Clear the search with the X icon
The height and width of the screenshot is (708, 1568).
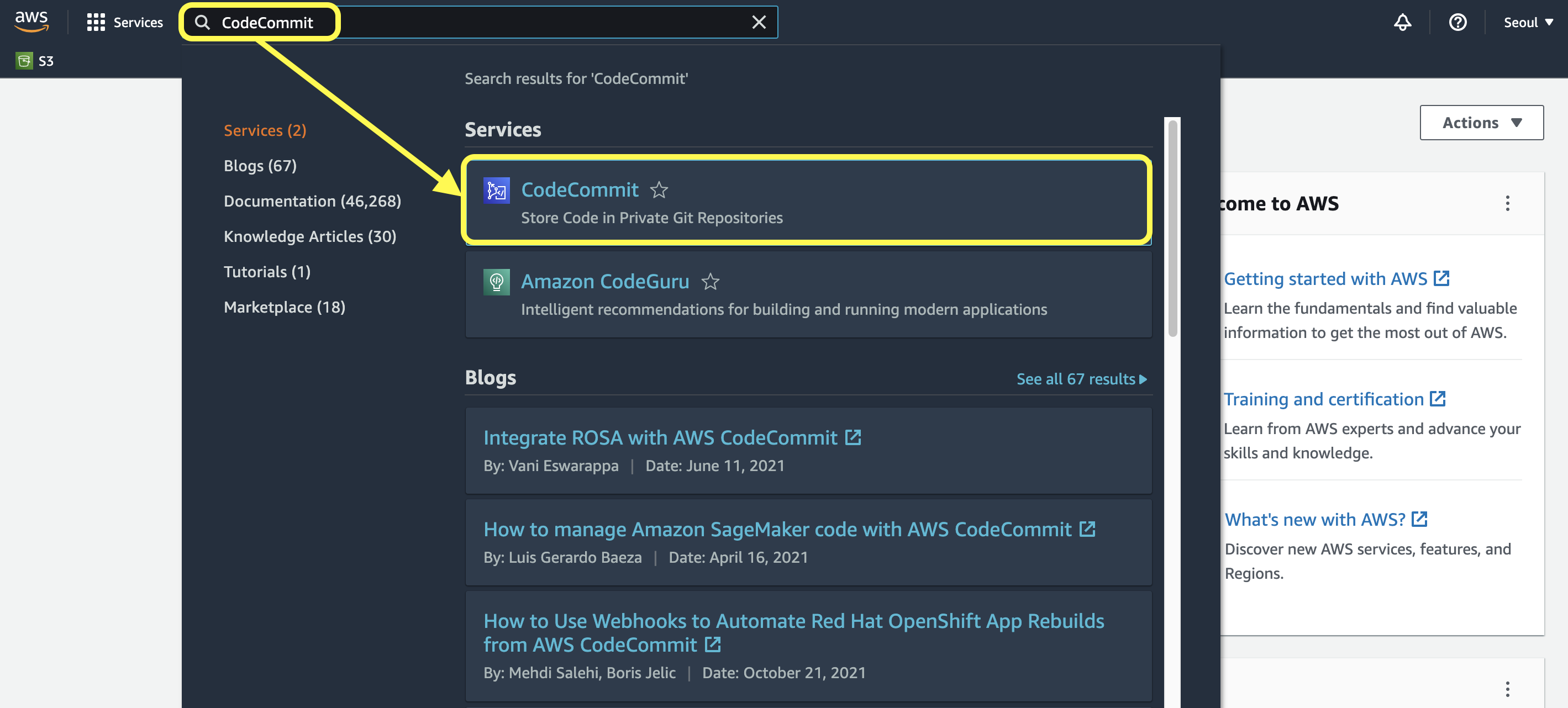click(759, 23)
